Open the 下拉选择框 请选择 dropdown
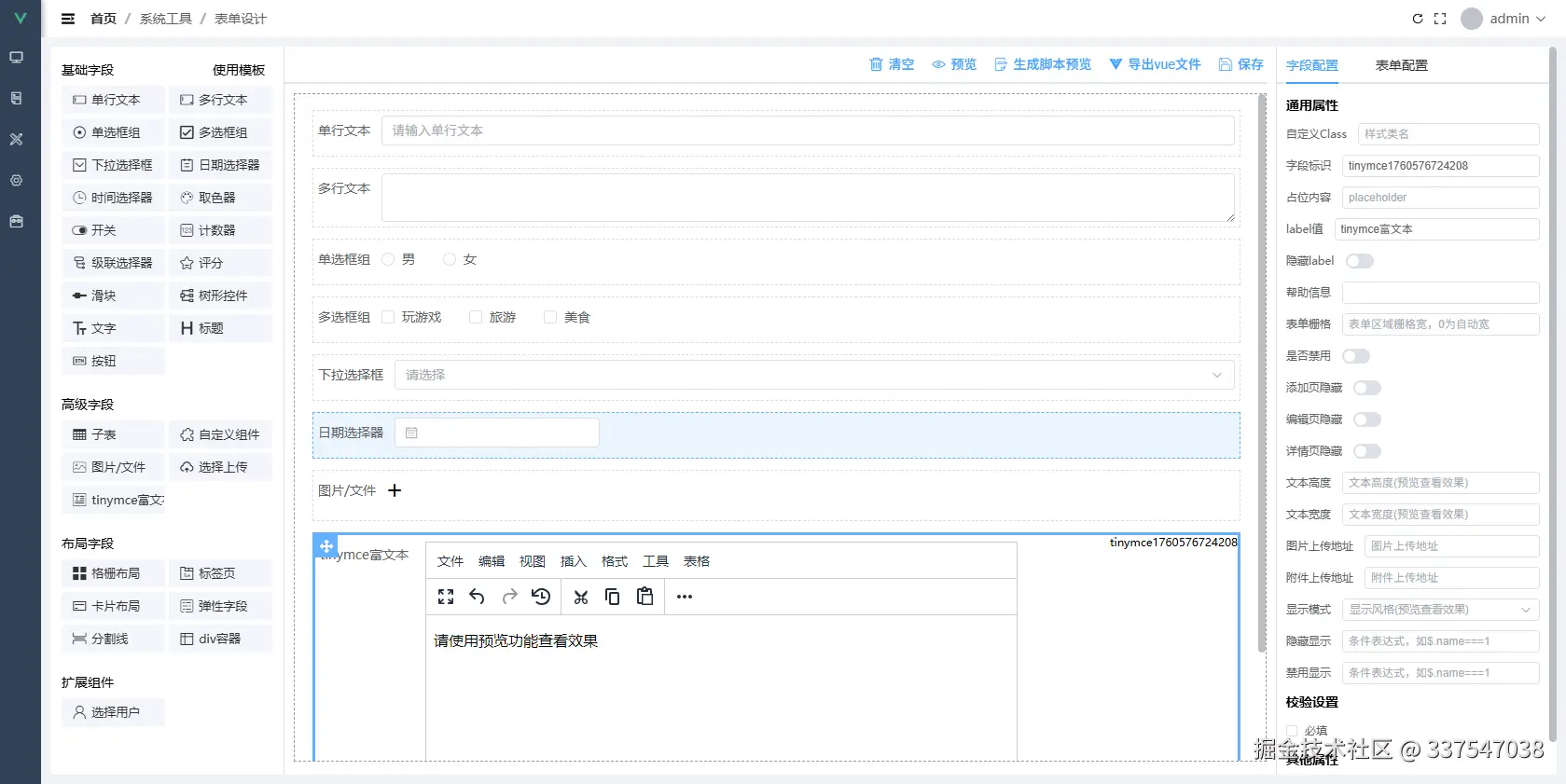Screen dimensions: 1566x784 click(814, 375)
